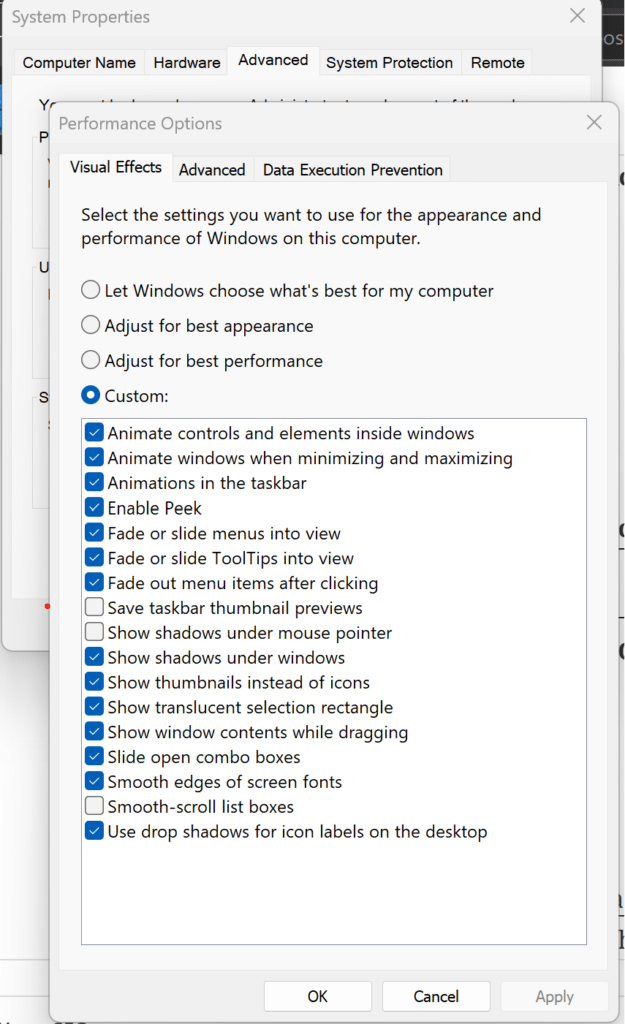Screen dimensions: 625x1024
Task: Select 'Let Windows choose what's best' option
Action: point(90,289)
